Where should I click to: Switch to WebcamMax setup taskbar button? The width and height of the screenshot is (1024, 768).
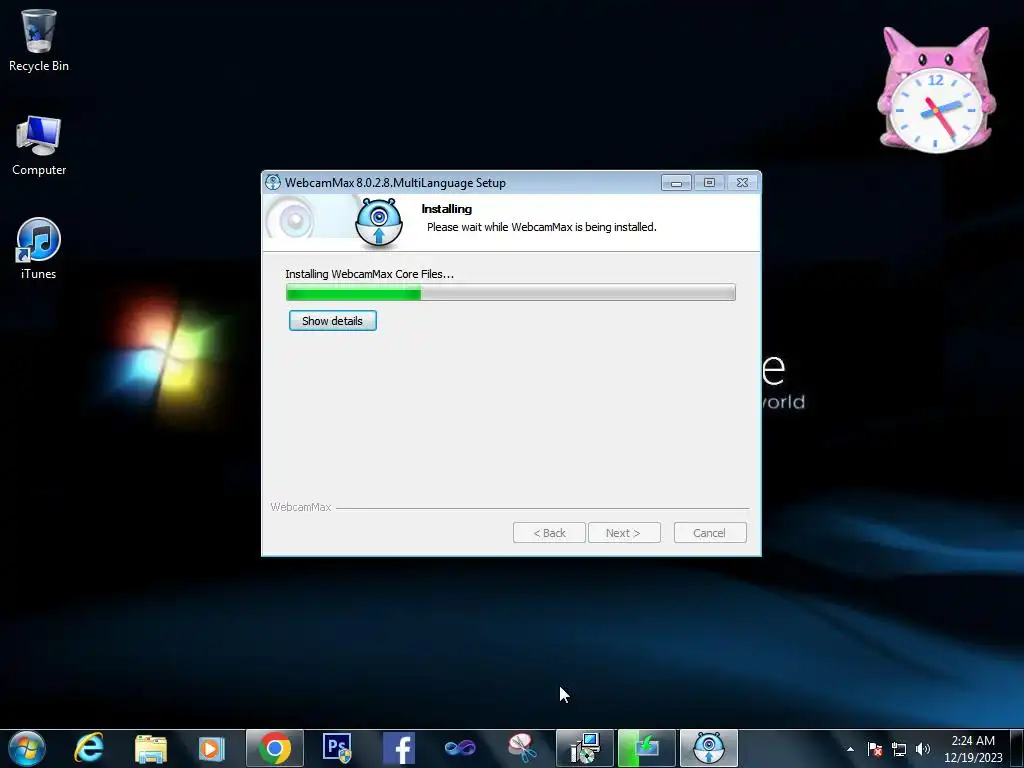coord(709,748)
